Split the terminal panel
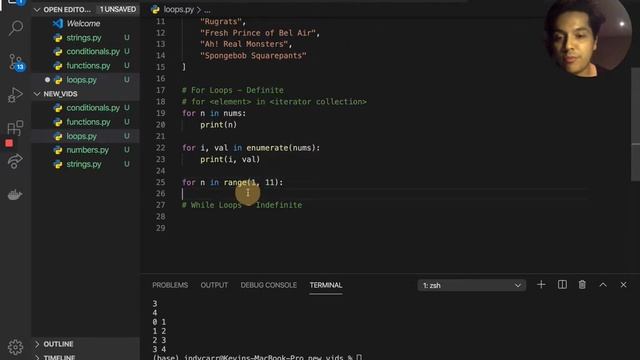 (562, 285)
